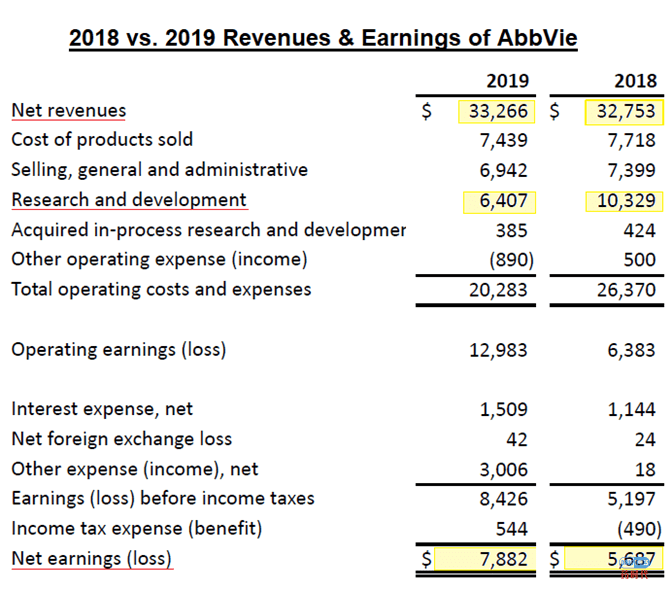Select the value (490)
This screenshot has height=591, width=672.
pos(639,529)
